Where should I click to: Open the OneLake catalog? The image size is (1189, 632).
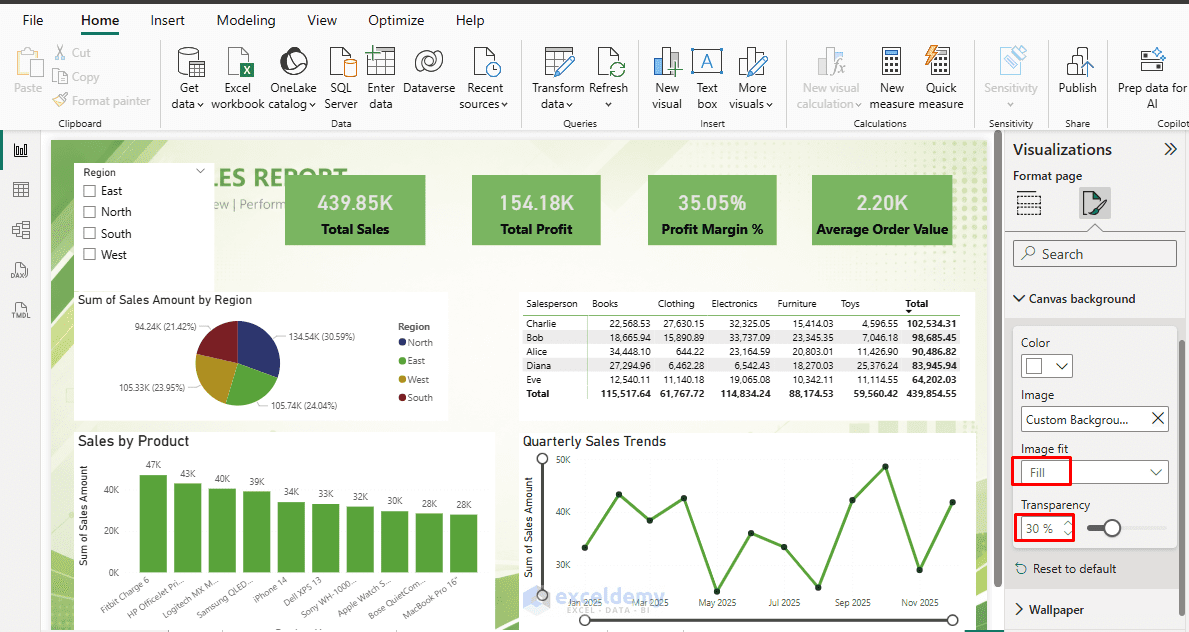coord(293,78)
